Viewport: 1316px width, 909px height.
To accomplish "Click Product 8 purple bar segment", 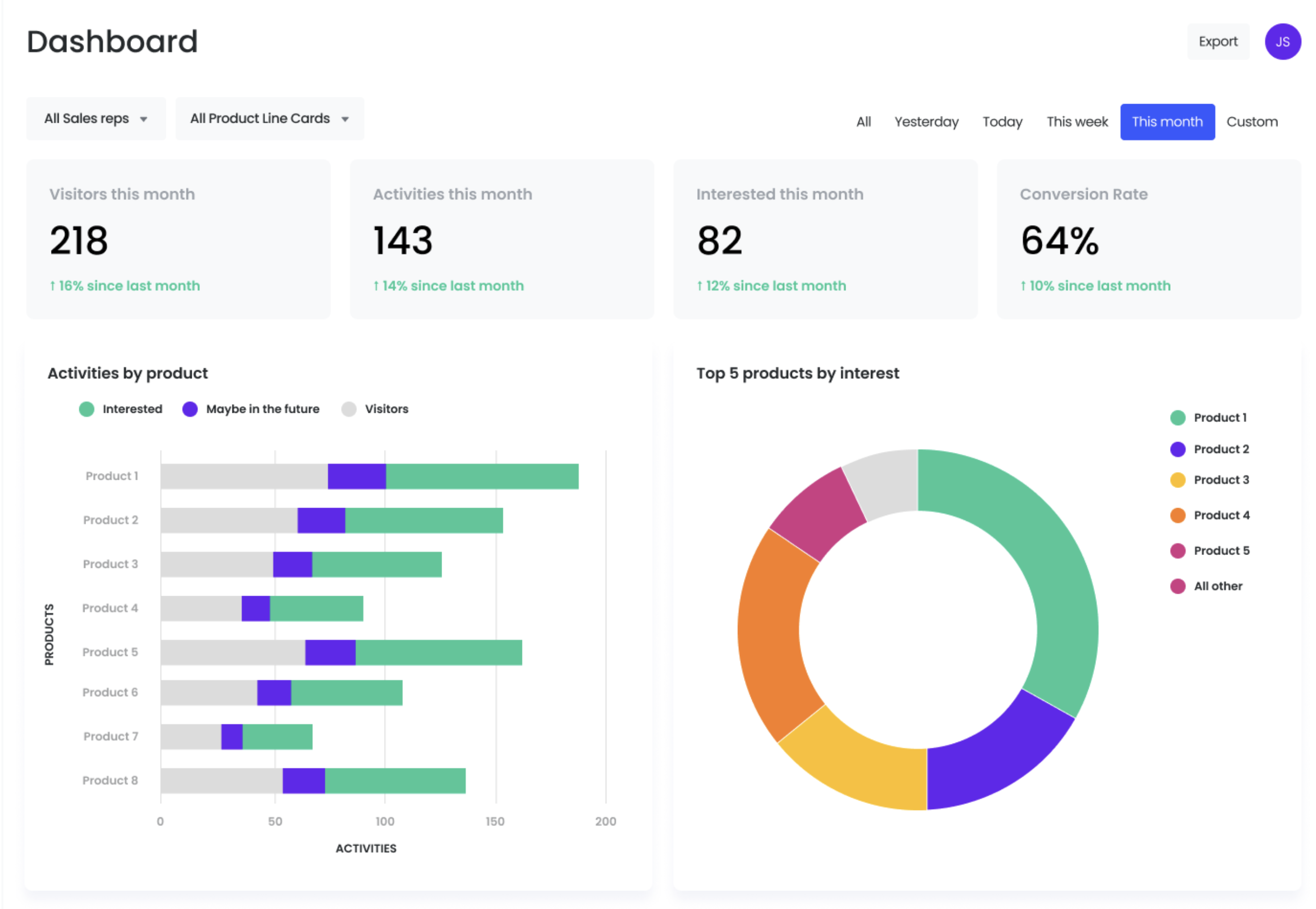I will click(303, 780).
